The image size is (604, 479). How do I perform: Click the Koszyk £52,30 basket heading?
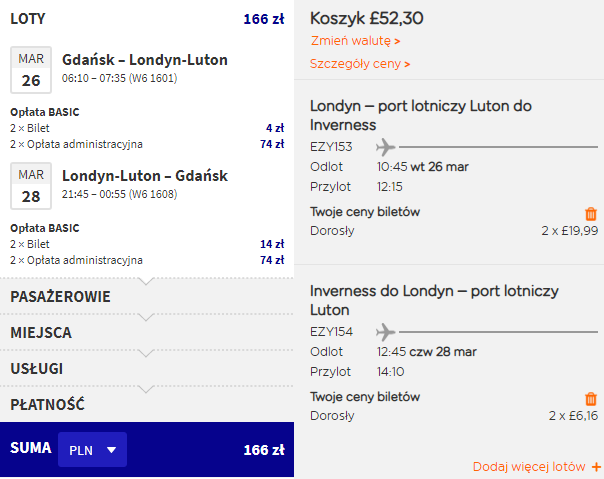pyautogui.click(x=367, y=18)
